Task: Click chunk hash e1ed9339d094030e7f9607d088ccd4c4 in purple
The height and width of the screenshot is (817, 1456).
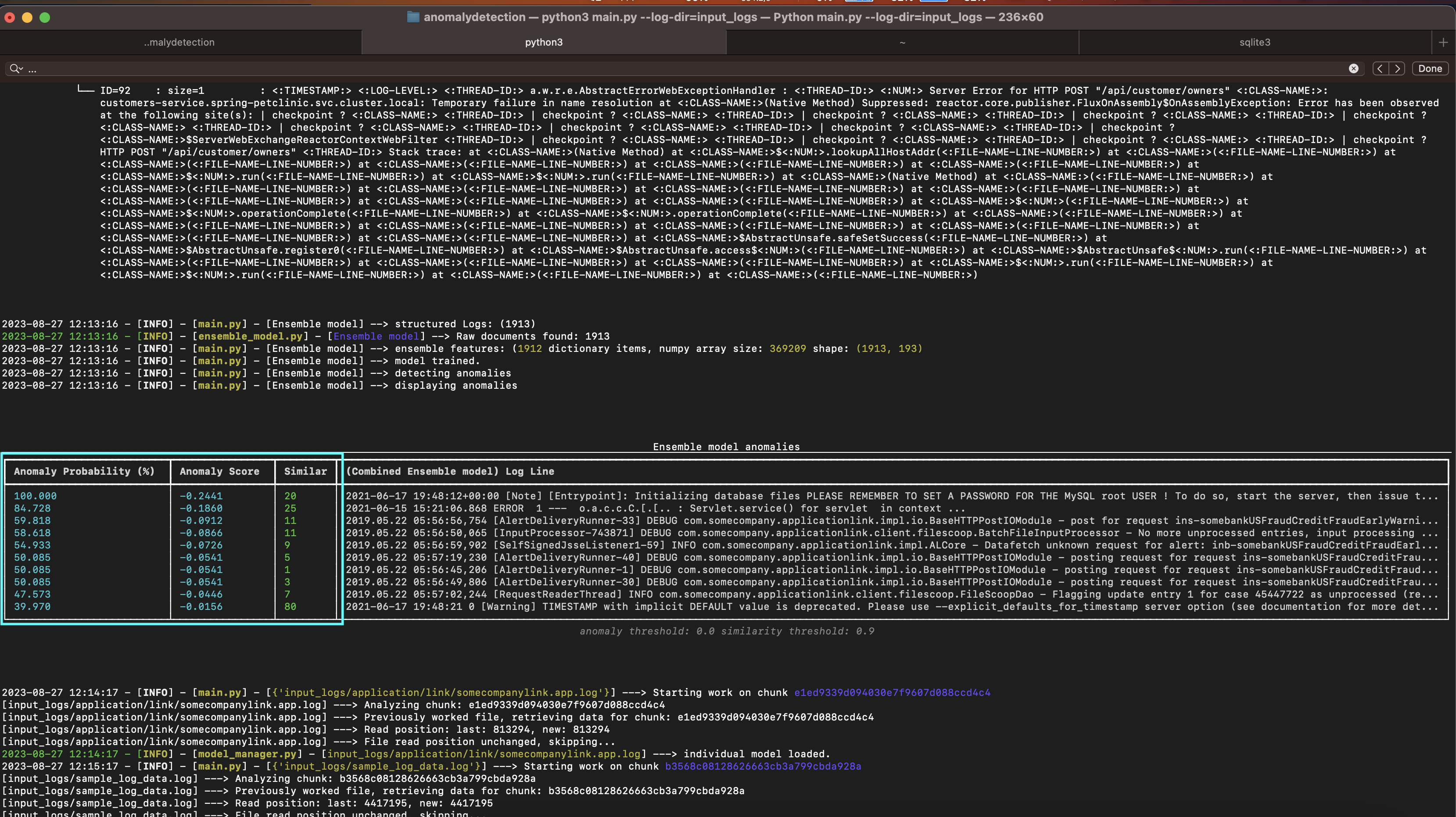Action: click(x=892, y=693)
